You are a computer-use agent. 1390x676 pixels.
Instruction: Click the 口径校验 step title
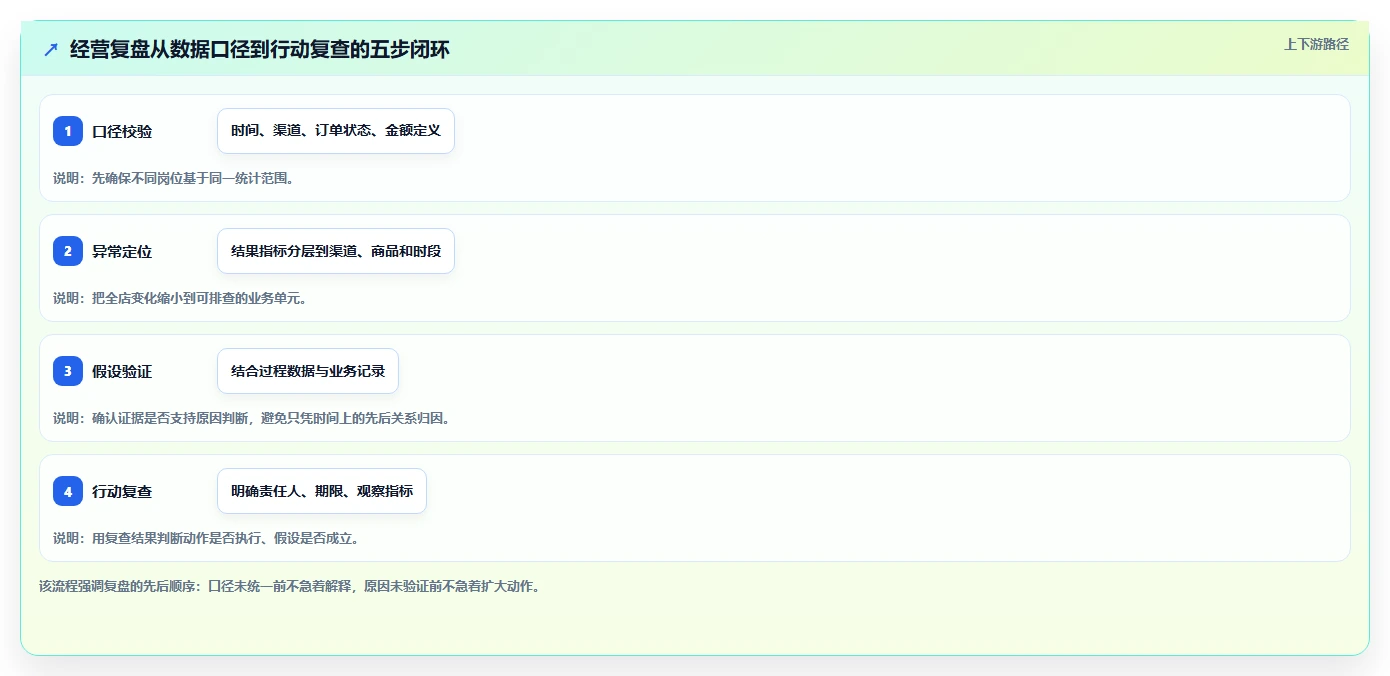tap(122, 131)
